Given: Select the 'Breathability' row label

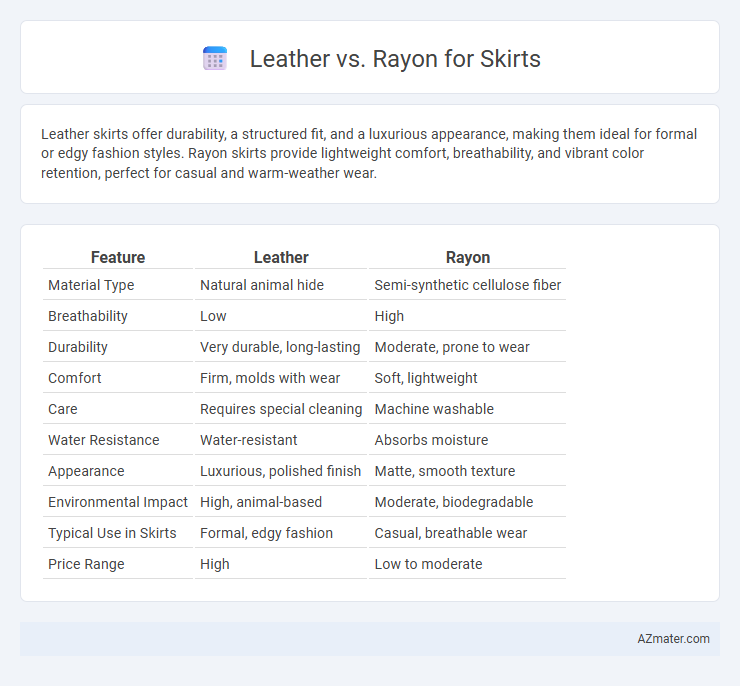Looking at the screenshot, I should (88, 316).
